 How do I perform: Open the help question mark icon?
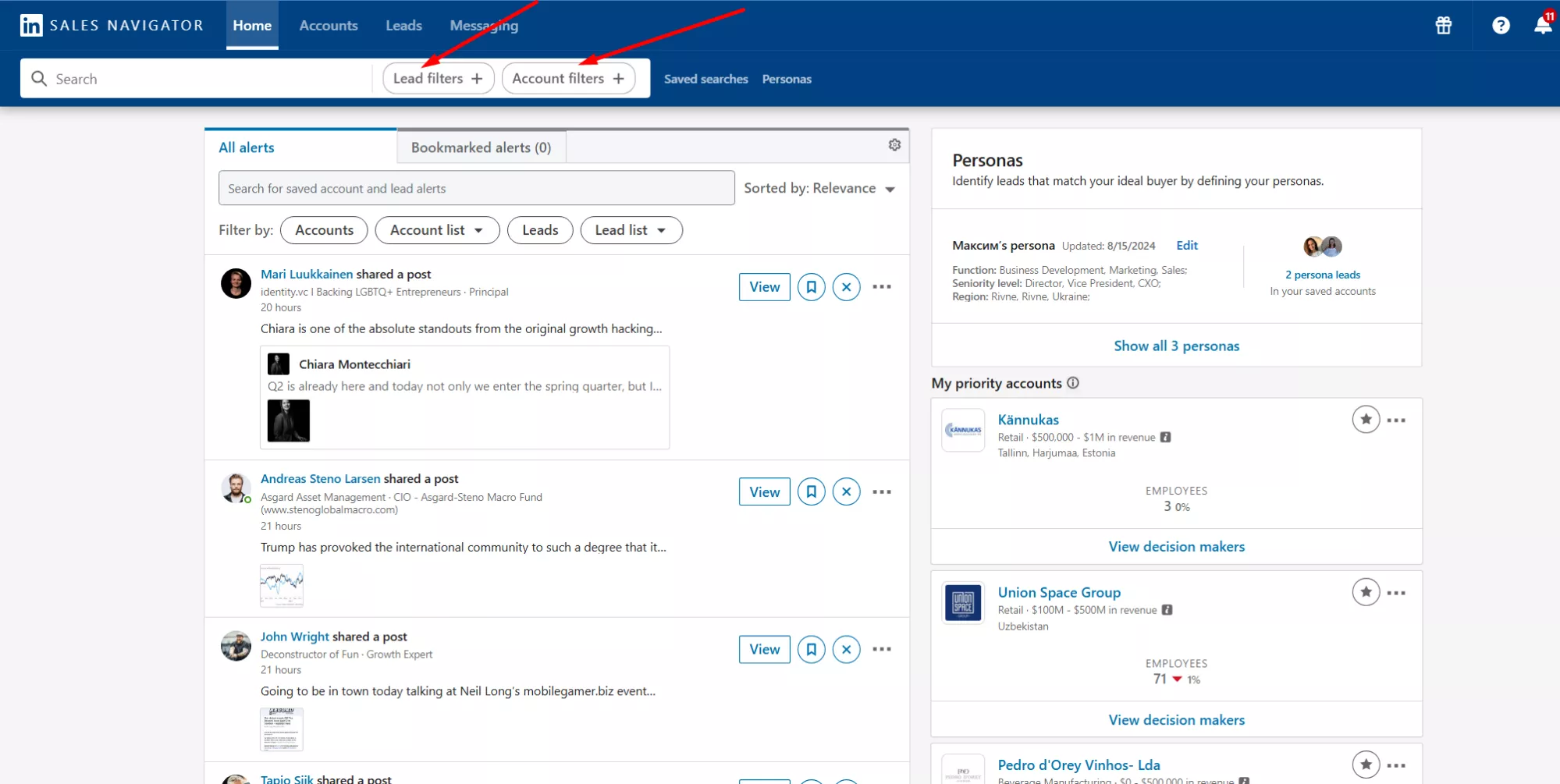[1501, 26]
